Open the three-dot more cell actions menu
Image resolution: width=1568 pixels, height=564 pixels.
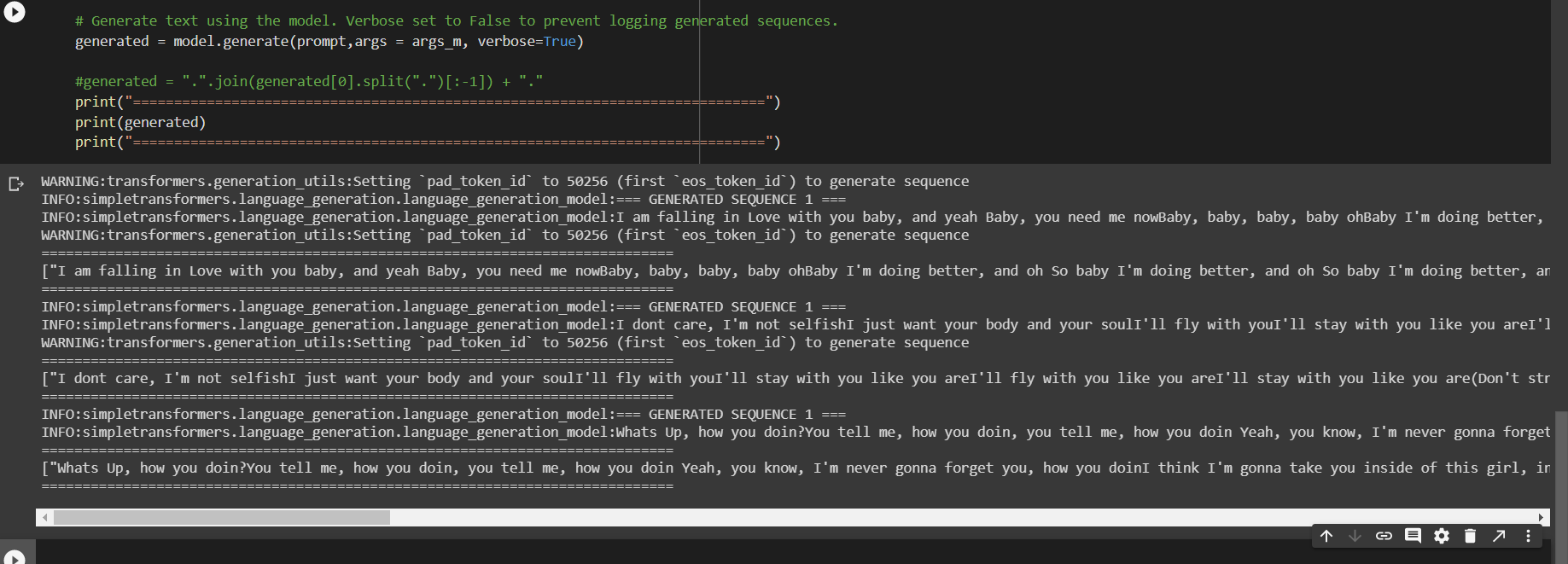click(x=1528, y=536)
